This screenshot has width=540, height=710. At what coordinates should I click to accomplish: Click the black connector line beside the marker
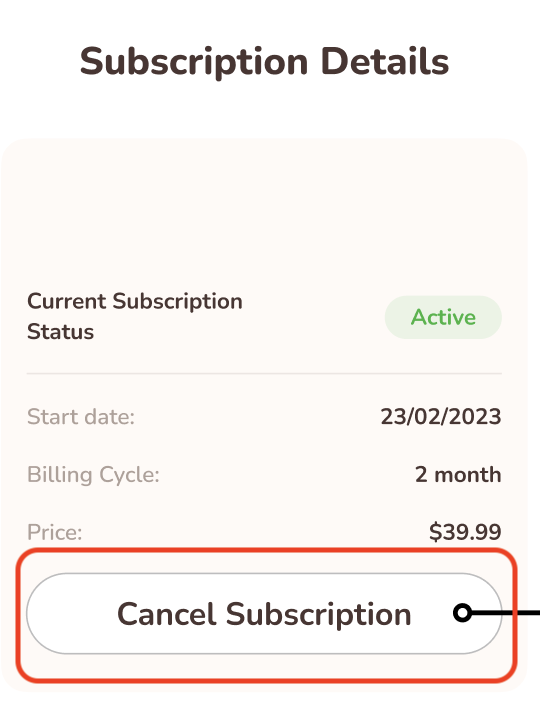[x=506, y=613]
